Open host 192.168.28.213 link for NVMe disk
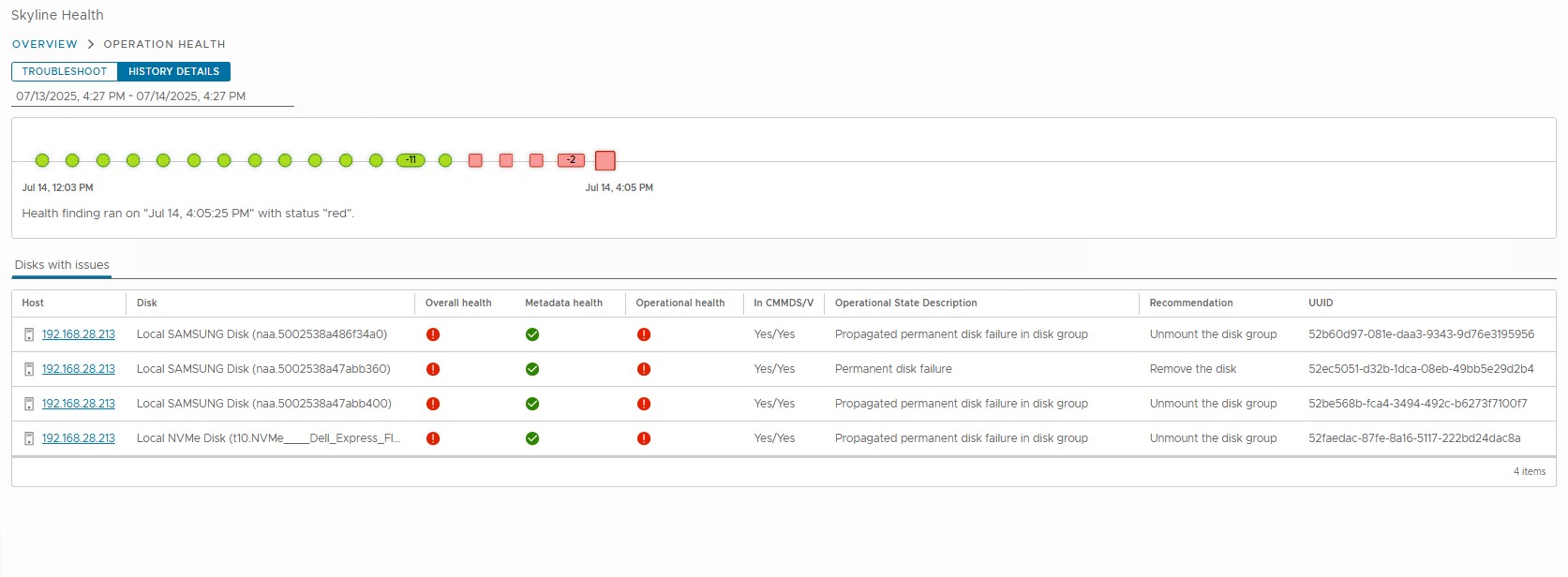The height and width of the screenshot is (577, 1568). [x=79, y=438]
